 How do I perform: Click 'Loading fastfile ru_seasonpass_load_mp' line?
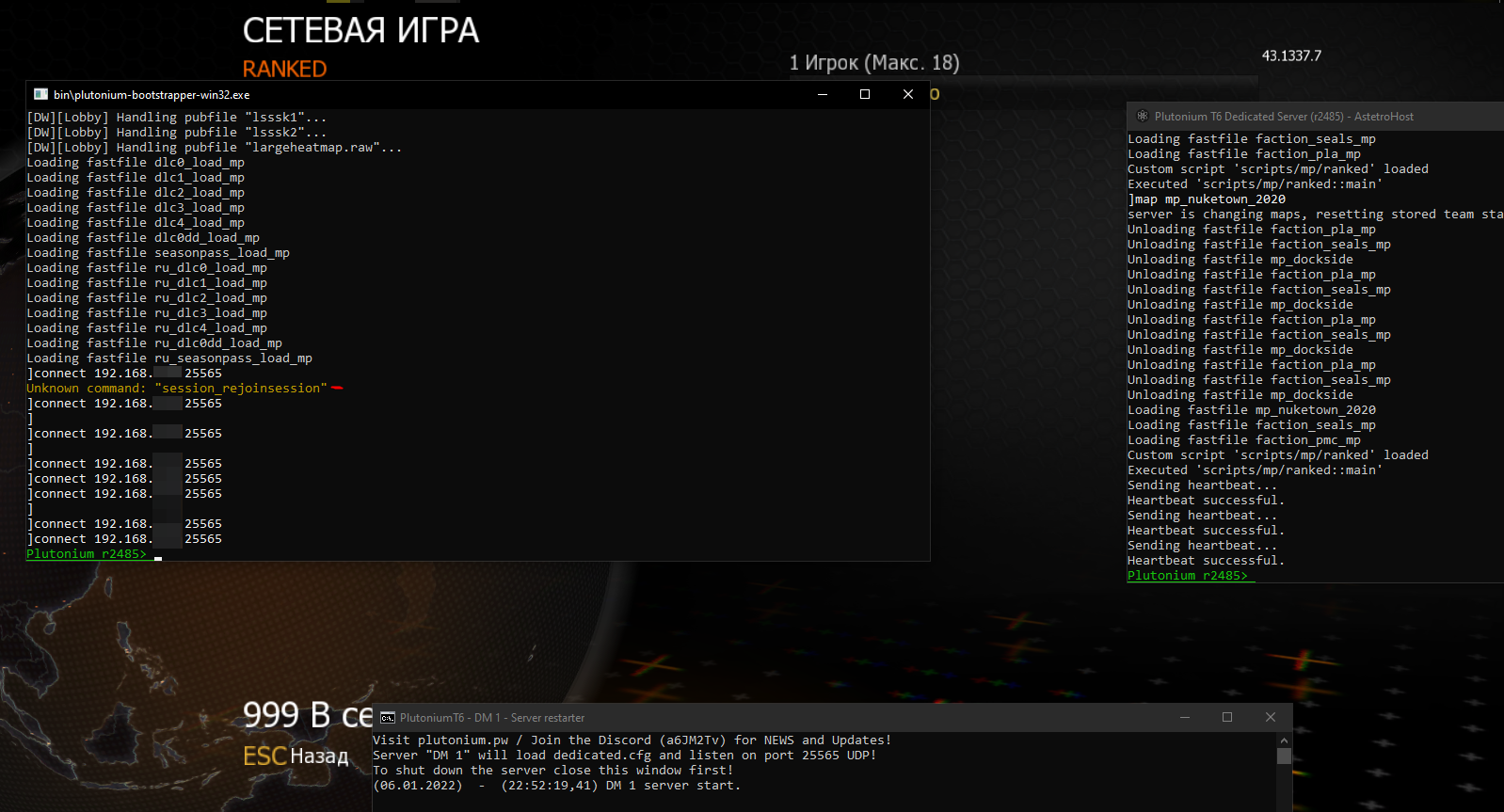(x=169, y=358)
